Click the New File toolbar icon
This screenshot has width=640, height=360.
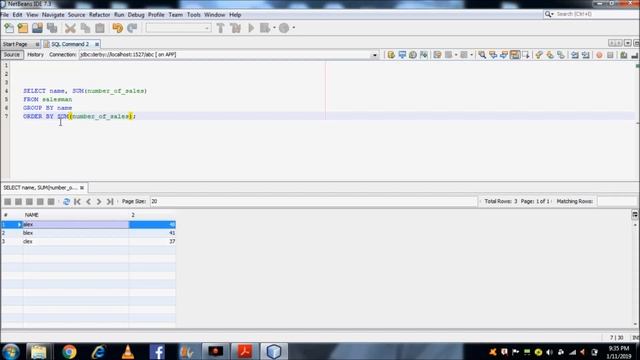9,28
